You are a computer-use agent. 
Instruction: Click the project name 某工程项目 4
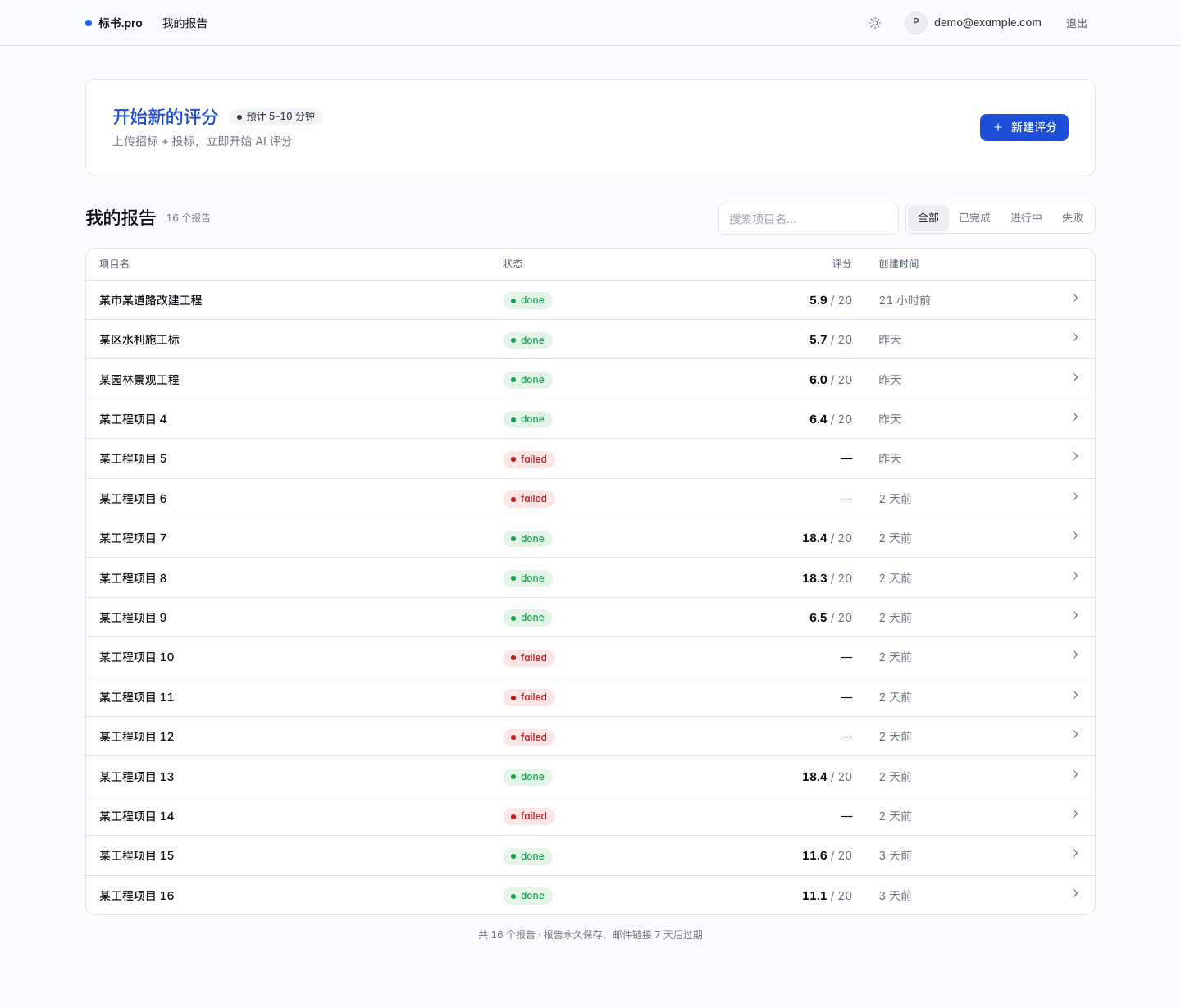point(133,419)
